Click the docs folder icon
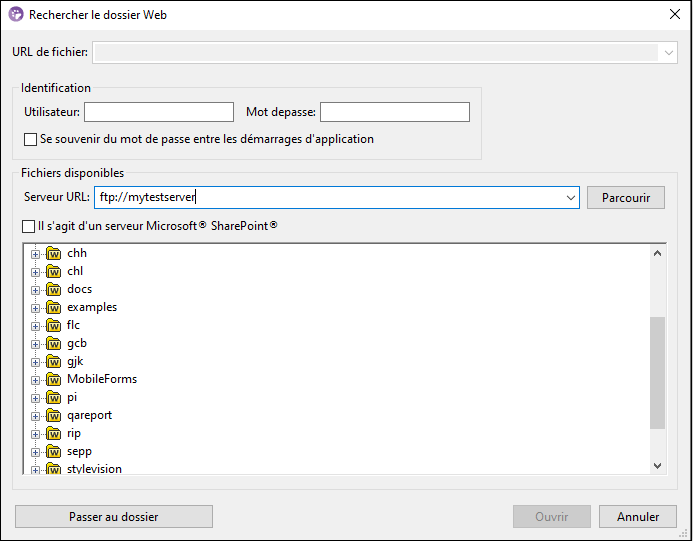The width and height of the screenshot is (693, 541). [x=54, y=290]
